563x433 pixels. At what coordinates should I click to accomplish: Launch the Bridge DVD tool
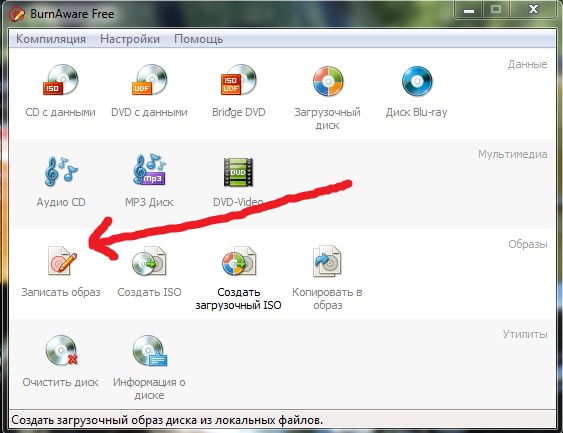(238, 80)
